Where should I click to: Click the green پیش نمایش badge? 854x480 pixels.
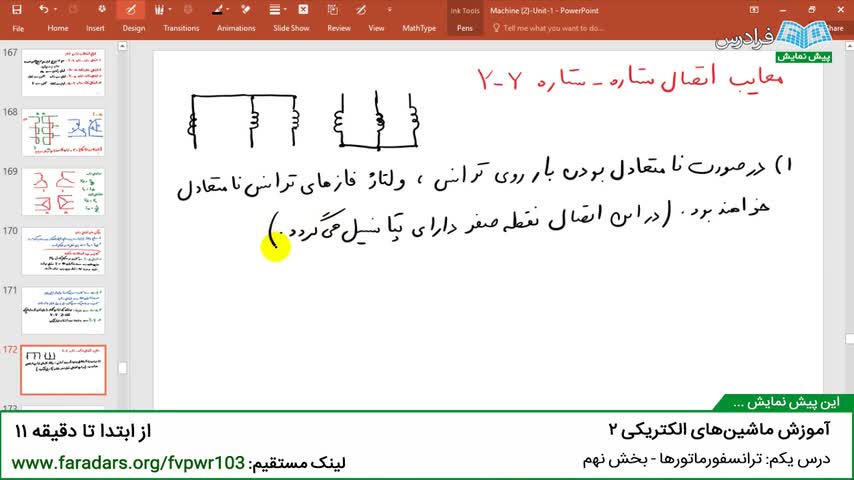(x=803, y=57)
